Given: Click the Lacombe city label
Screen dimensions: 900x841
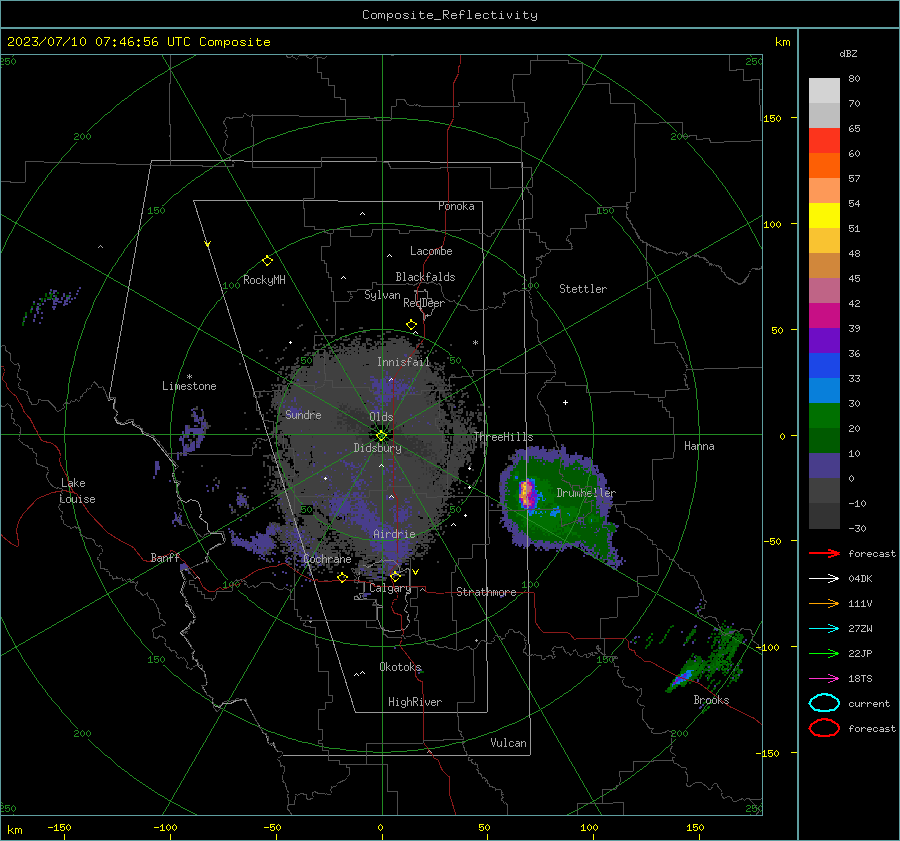Looking at the screenshot, I should click(431, 251).
